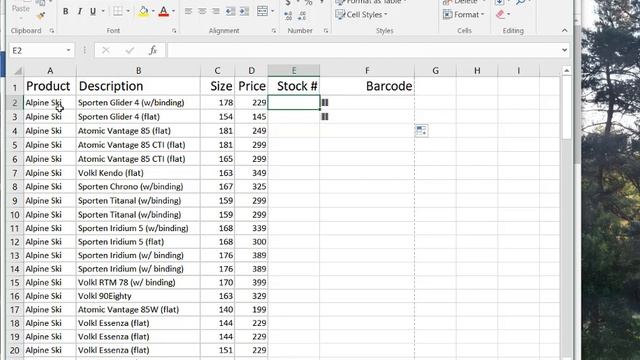Open the Underline style dropdown arrow
This screenshot has width=640, height=360.
(x=103, y=12)
